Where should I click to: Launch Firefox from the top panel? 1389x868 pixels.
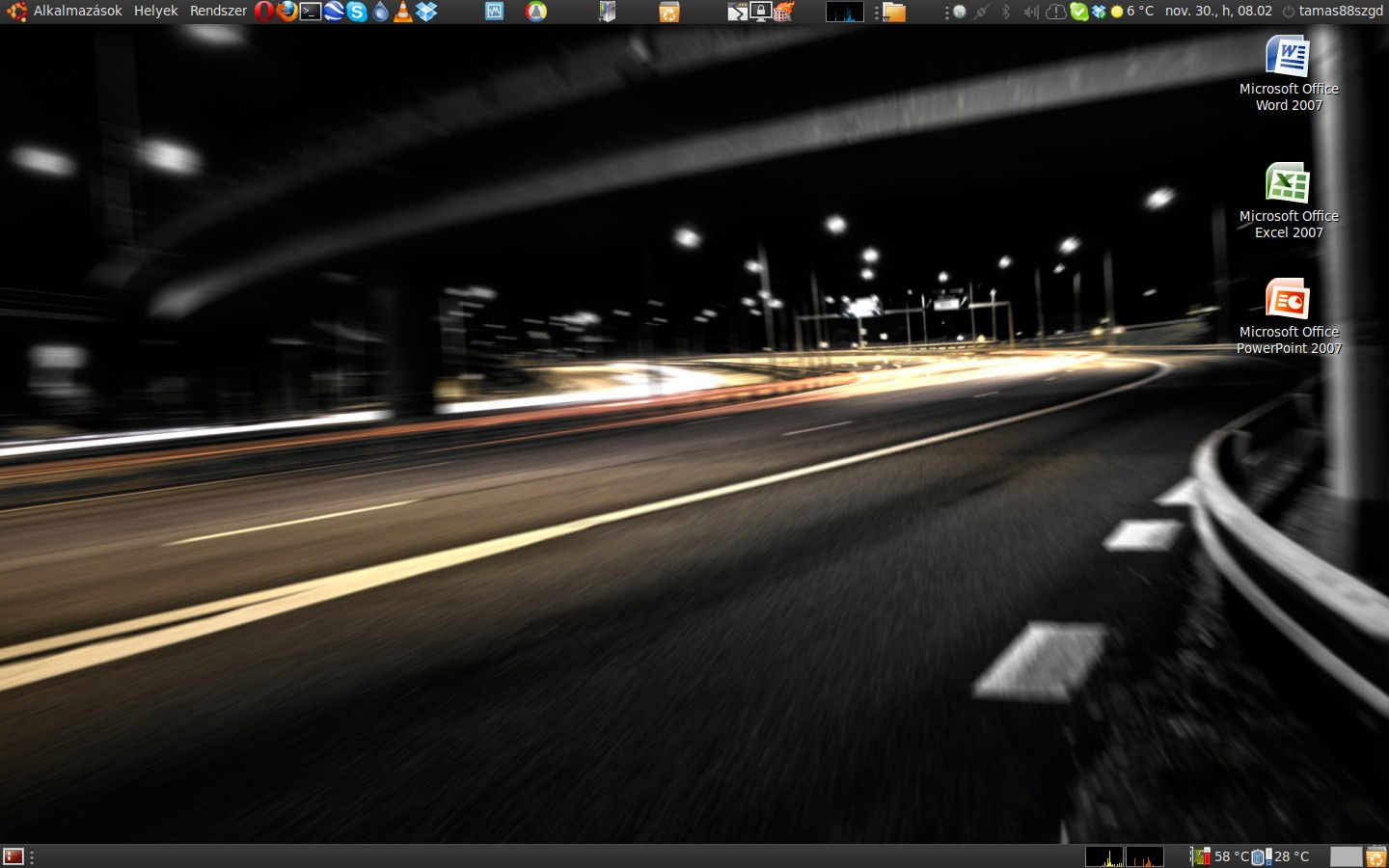coord(287,12)
